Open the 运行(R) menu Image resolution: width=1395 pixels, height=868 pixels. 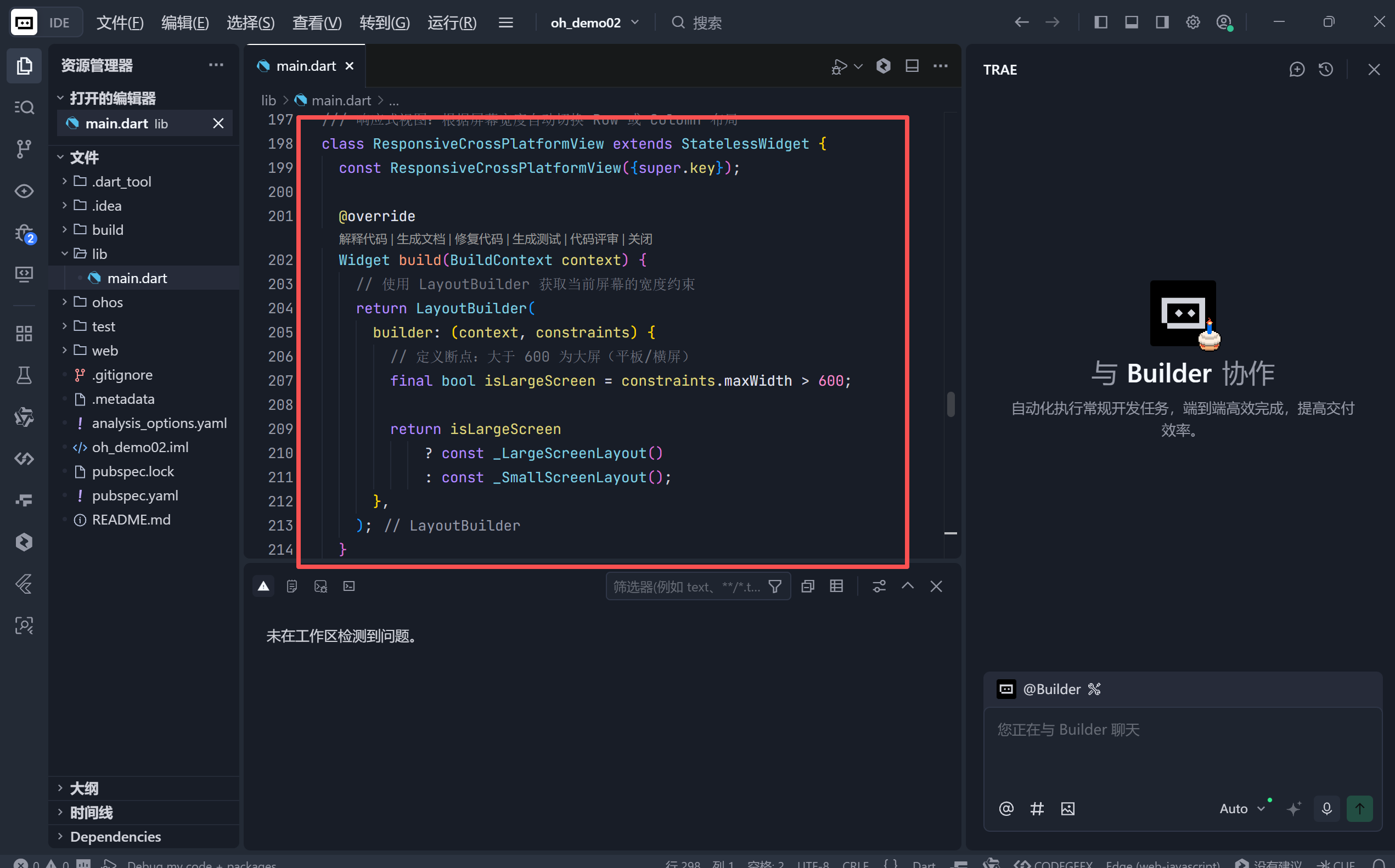point(452,22)
